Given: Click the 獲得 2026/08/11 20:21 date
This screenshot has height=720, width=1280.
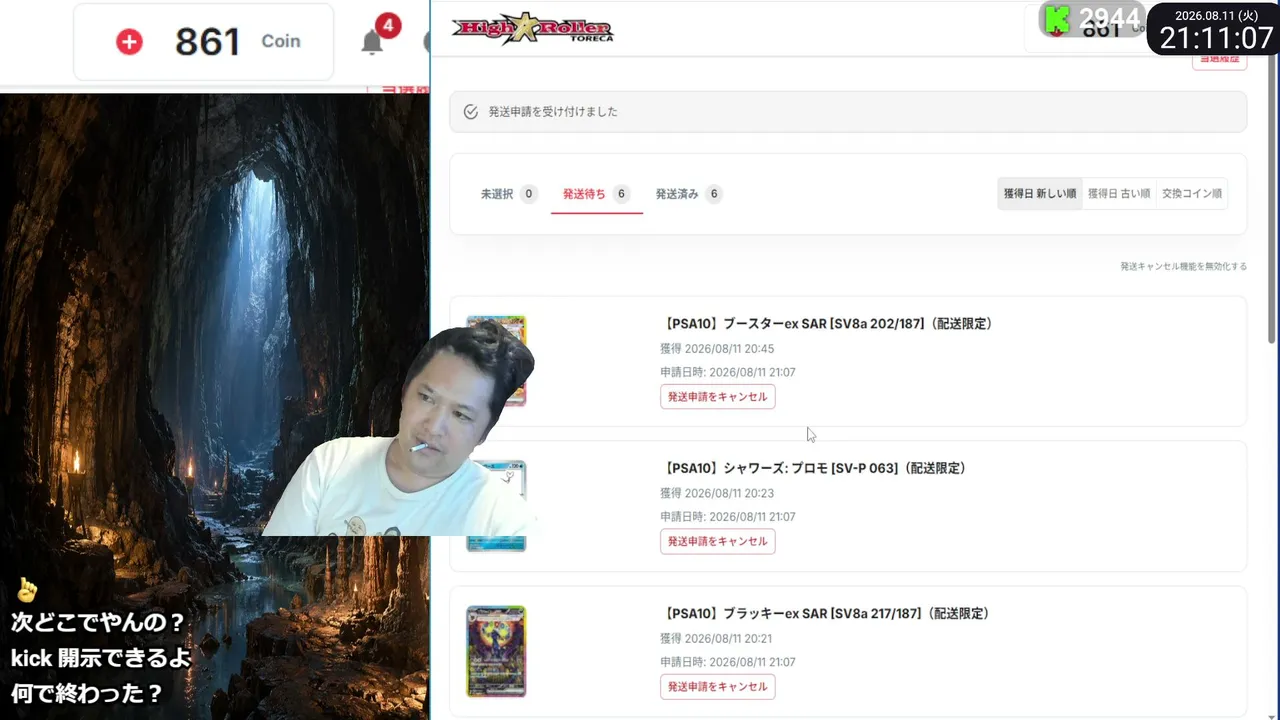Looking at the screenshot, I should tap(716, 638).
